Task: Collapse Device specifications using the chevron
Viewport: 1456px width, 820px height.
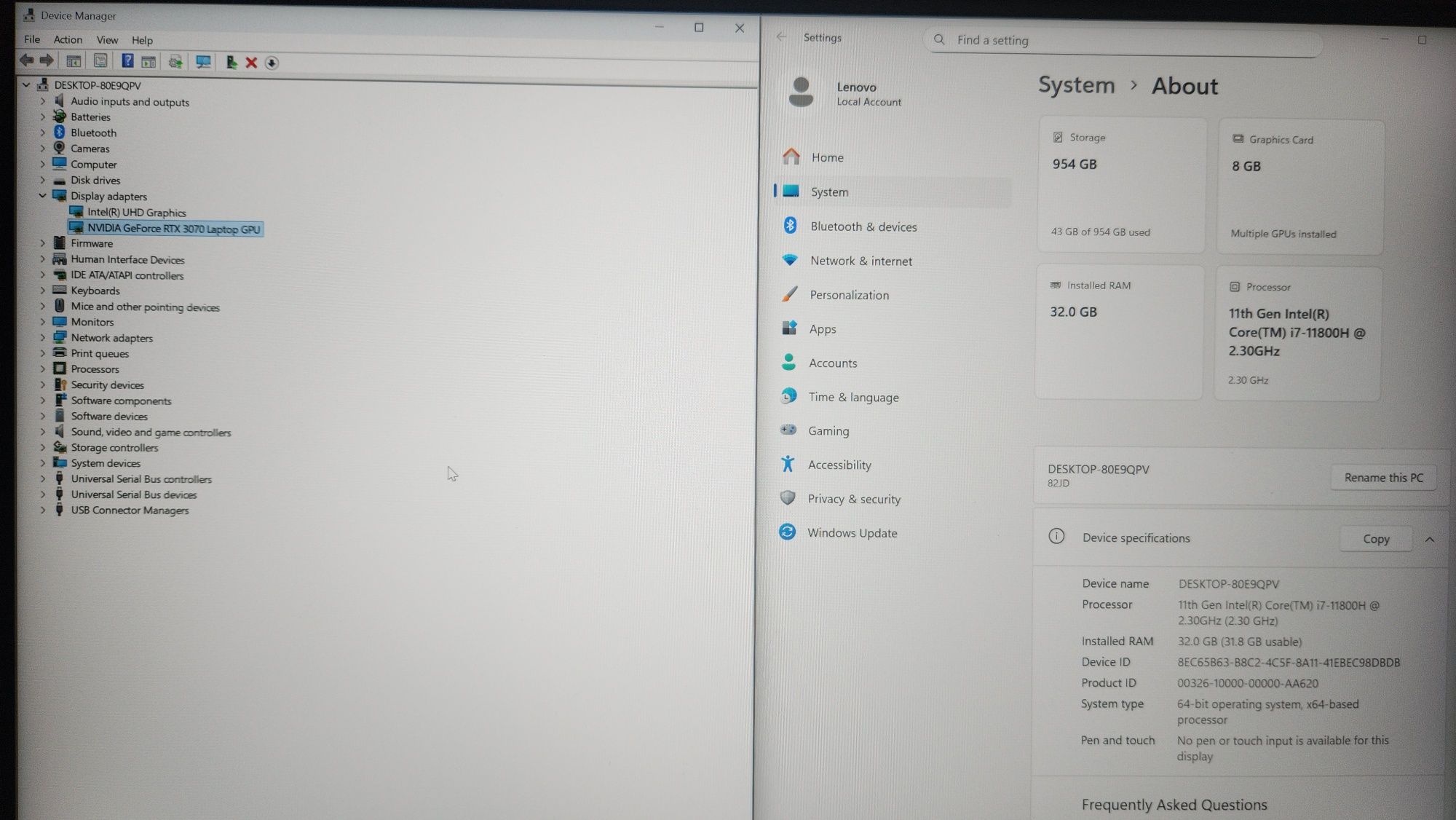Action: (1429, 540)
